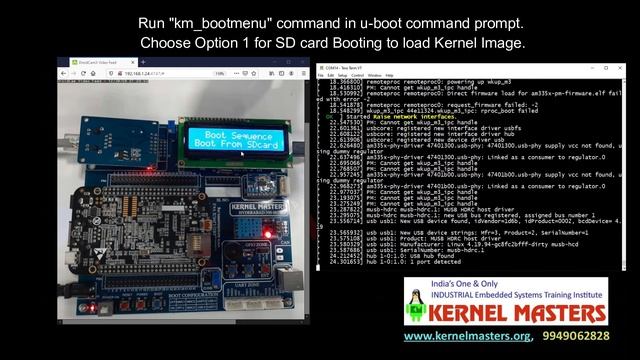Toggle the Firefox sidebar view
The height and width of the screenshot is (360, 640).
point(281,73)
